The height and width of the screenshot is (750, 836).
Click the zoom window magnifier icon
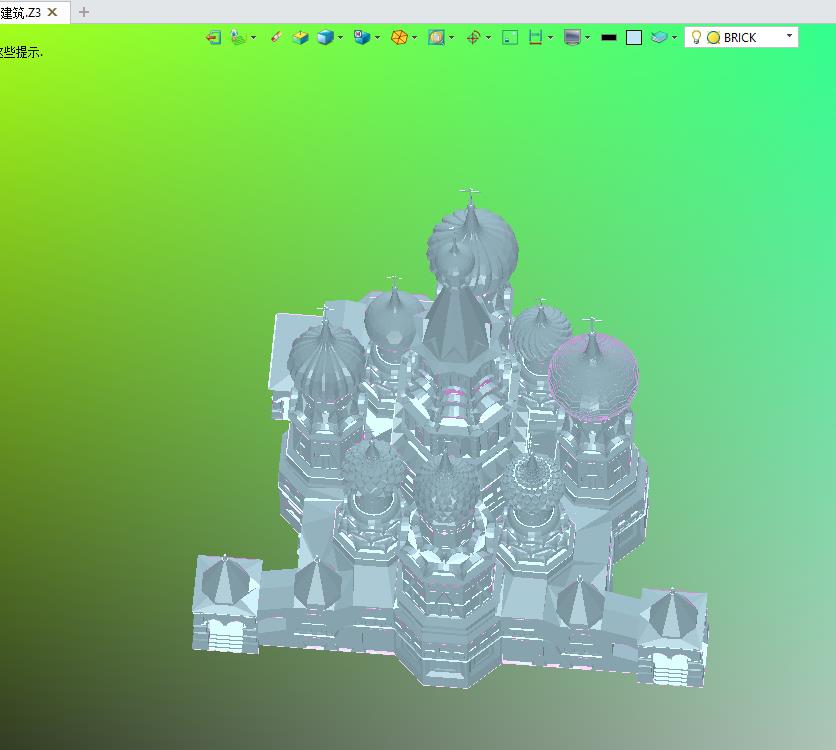[x=436, y=37]
